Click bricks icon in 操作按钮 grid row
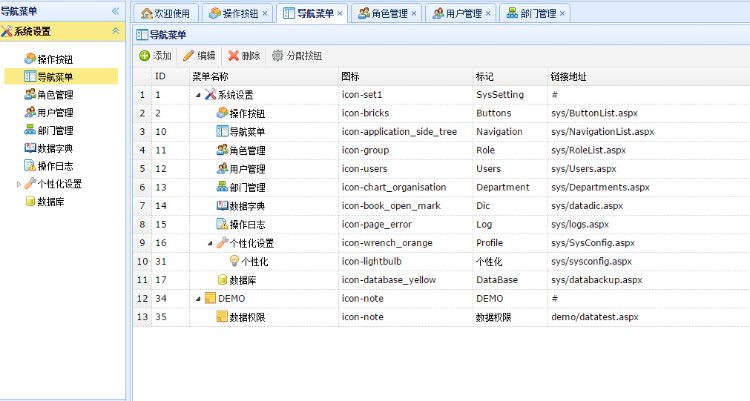This screenshot has width=750, height=401. point(222,112)
